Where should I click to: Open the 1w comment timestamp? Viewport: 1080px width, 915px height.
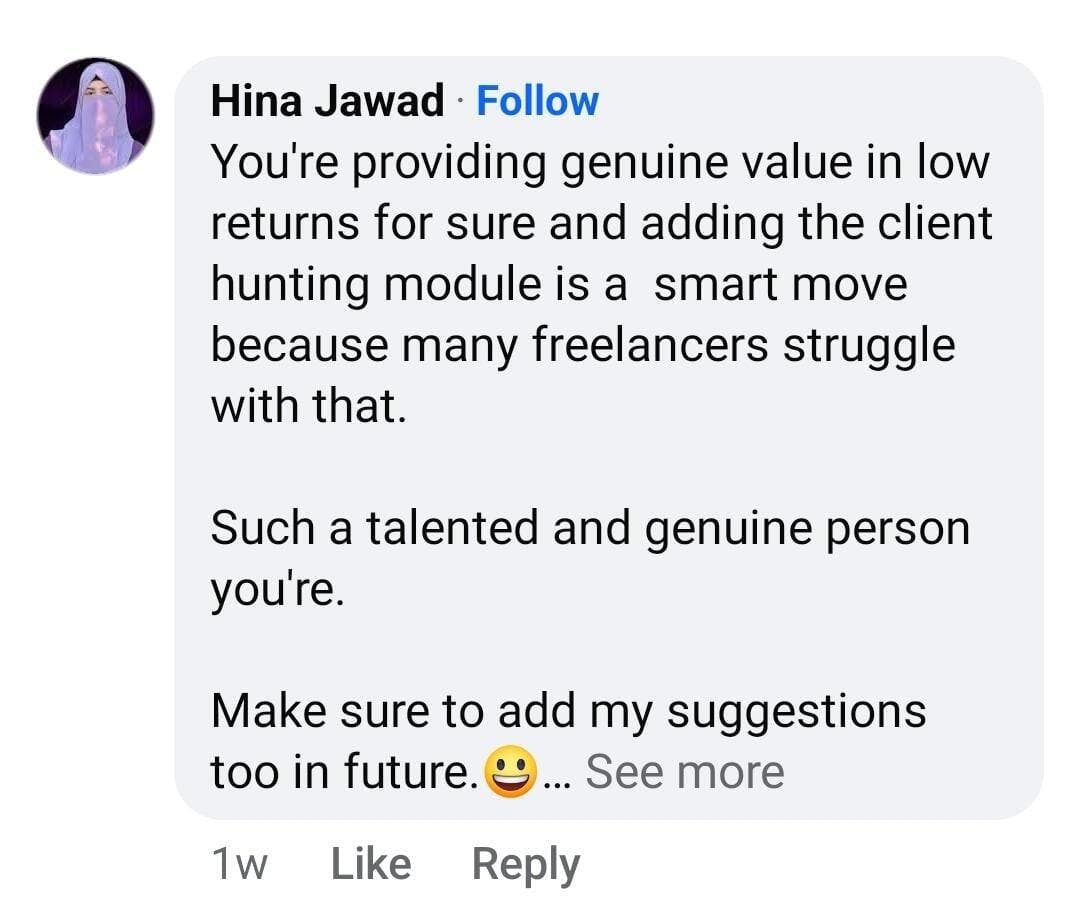pyautogui.click(x=239, y=864)
